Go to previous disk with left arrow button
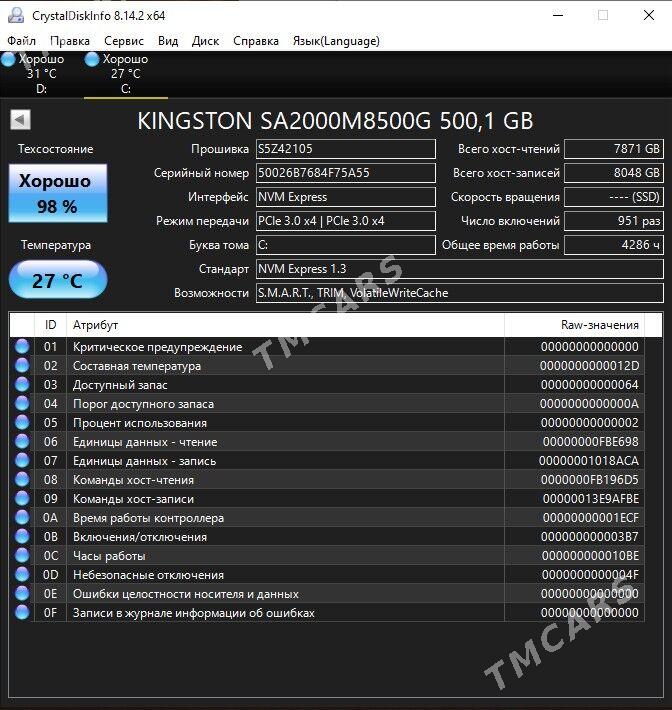 [20, 120]
